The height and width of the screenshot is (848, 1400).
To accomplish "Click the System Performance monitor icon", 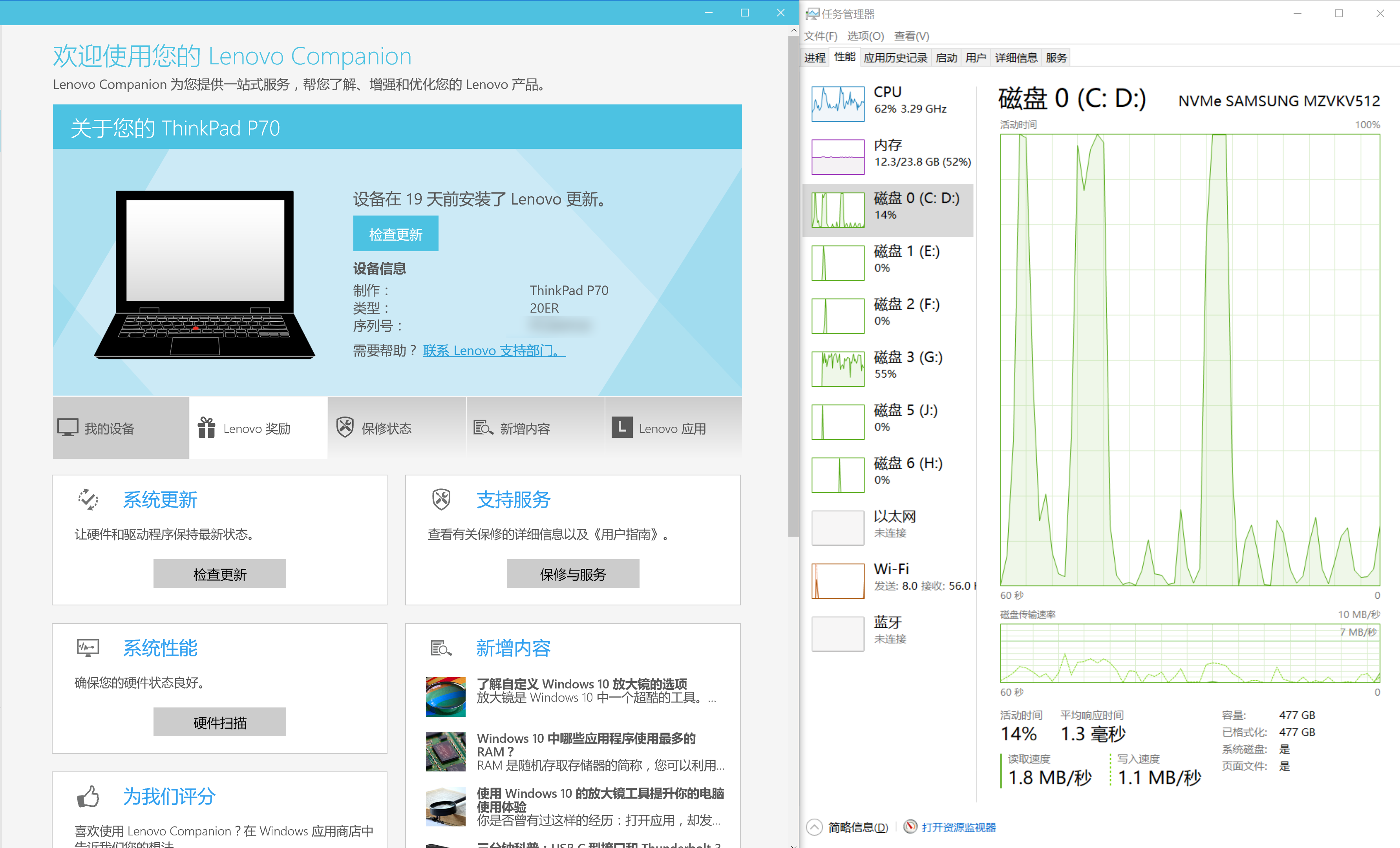I will click(88, 648).
